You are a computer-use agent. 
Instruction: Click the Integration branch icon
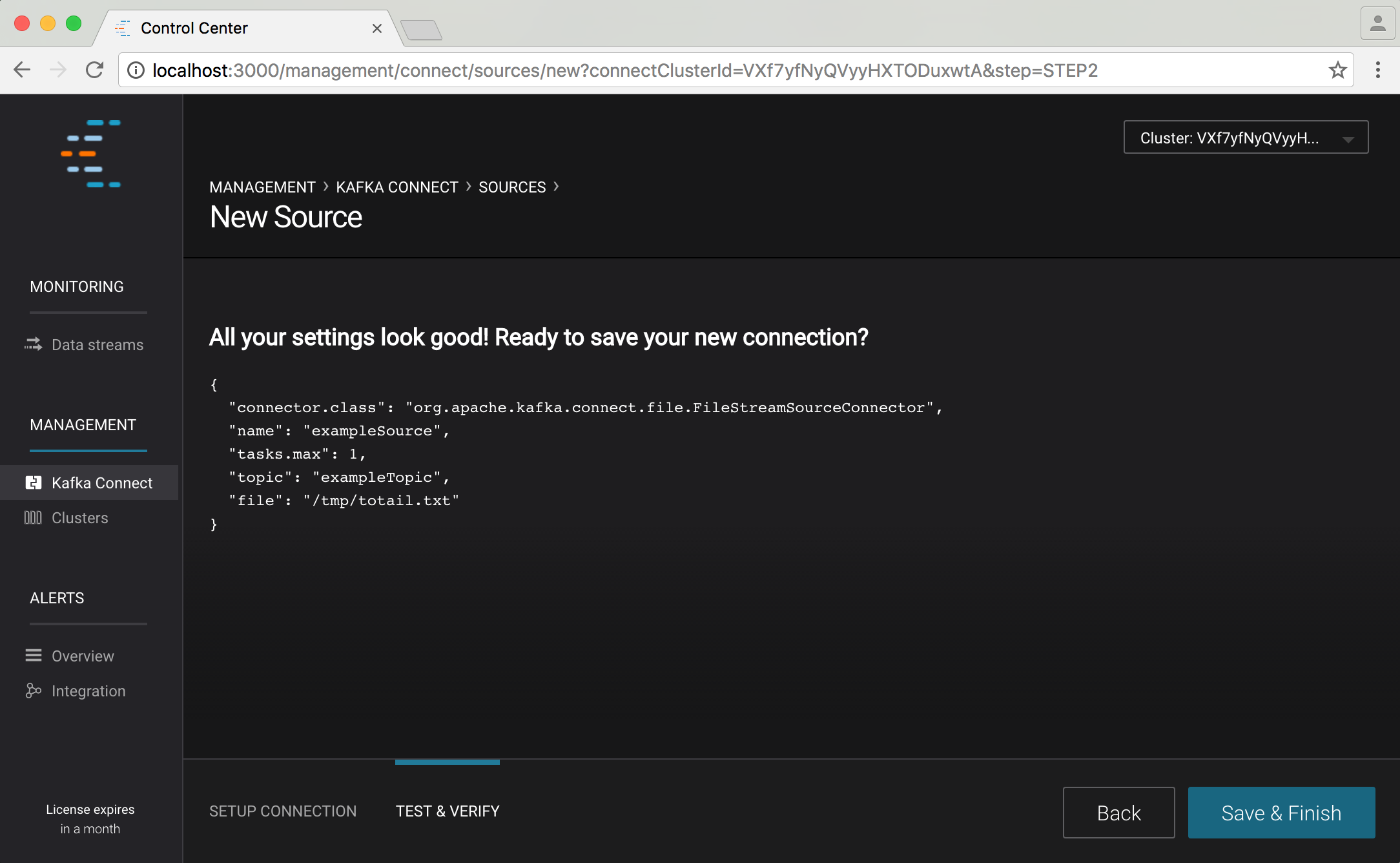tap(34, 691)
